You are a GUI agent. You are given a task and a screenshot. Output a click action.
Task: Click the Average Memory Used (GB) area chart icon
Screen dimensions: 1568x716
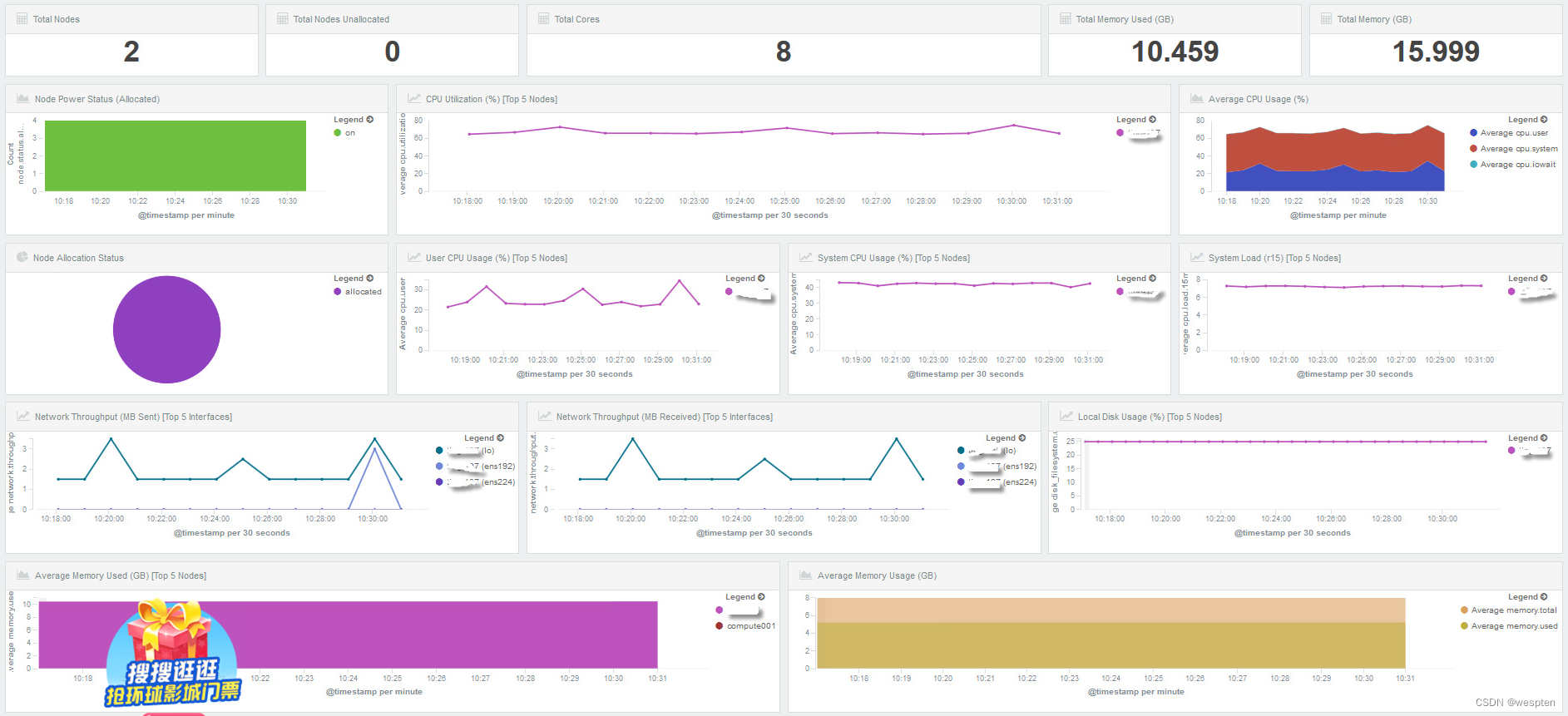[x=22, y=575]
